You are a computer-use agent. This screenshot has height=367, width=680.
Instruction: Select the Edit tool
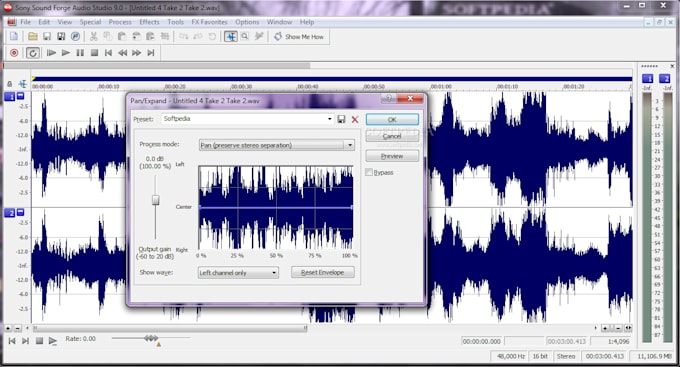click(x=231, y=37)
